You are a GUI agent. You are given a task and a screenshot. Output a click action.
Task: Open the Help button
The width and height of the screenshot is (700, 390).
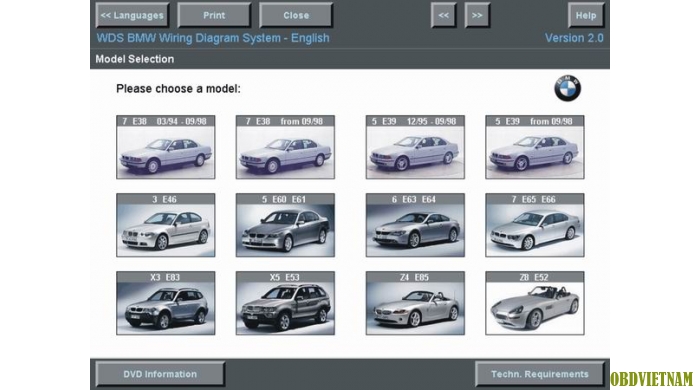pos(586,15)
